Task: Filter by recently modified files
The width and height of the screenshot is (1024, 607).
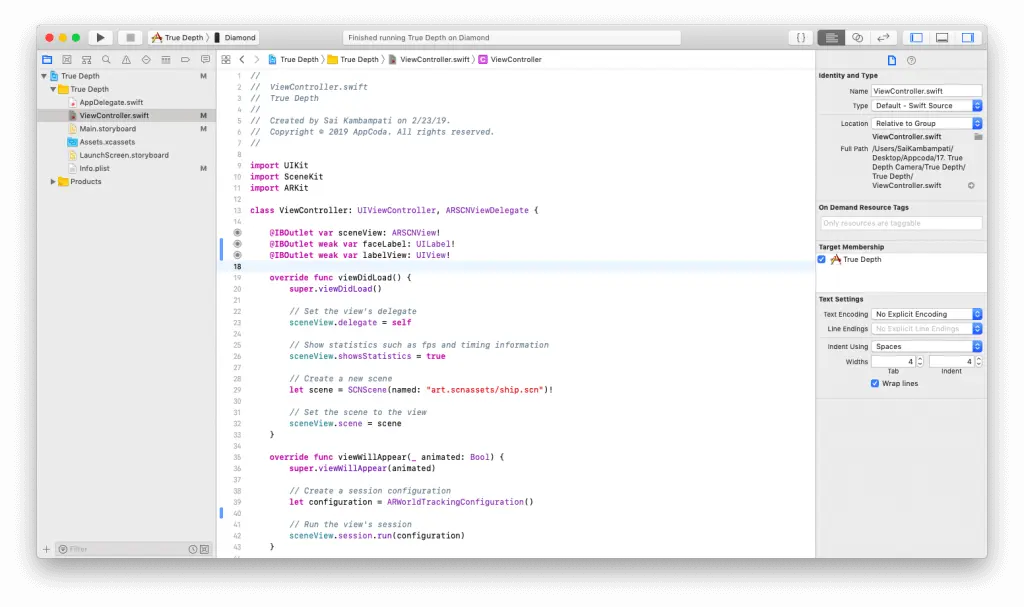Action: pyautogui.click(x=193, y=550)
